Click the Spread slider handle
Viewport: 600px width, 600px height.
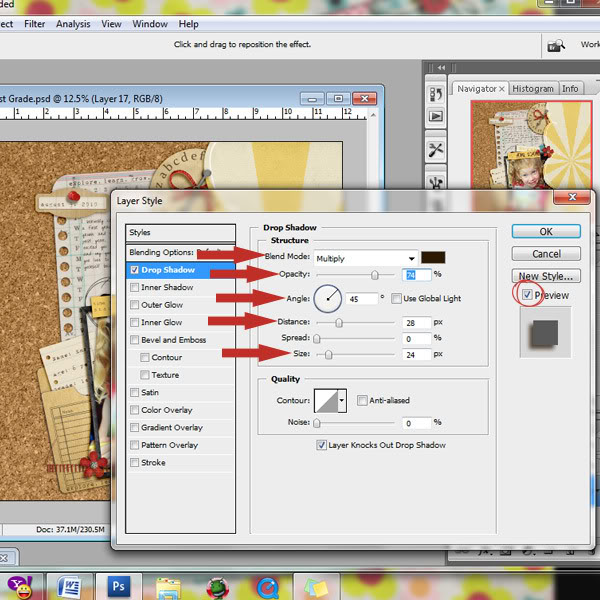(x=317, y=339)
